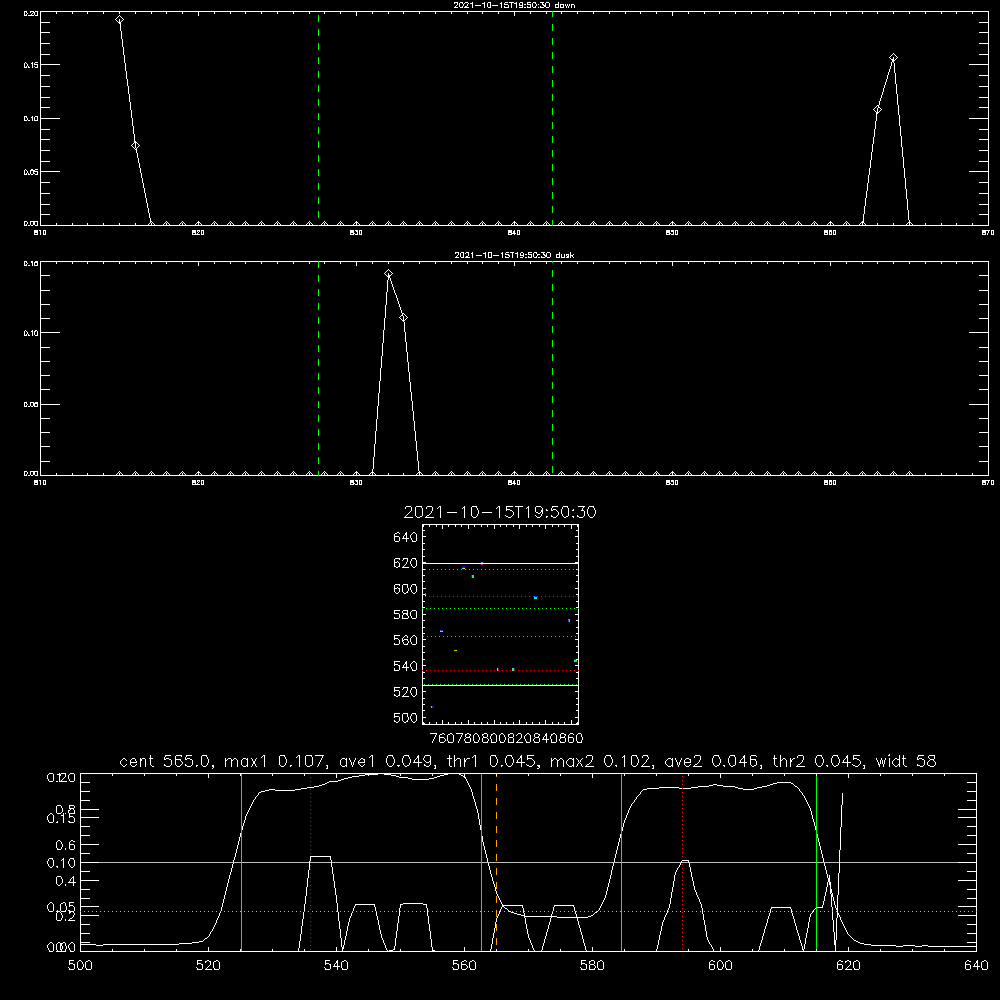
Task: Select 'ave2 0.046' in the bottom plot title
Action: (x=712, y=761)
